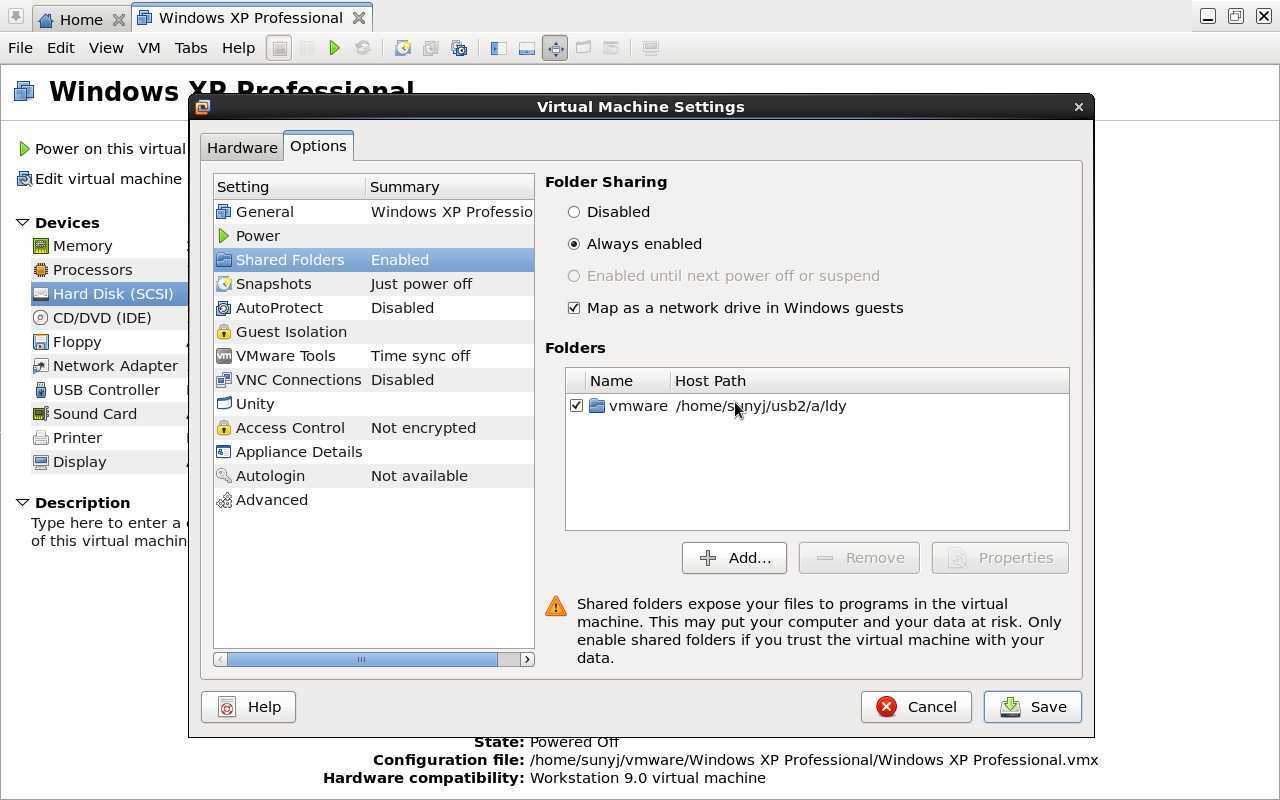Image resolution: width=1280 pixels, height=800 pixels.
Task: Click the Snapshots setting icon
Action: click(224, 284)
